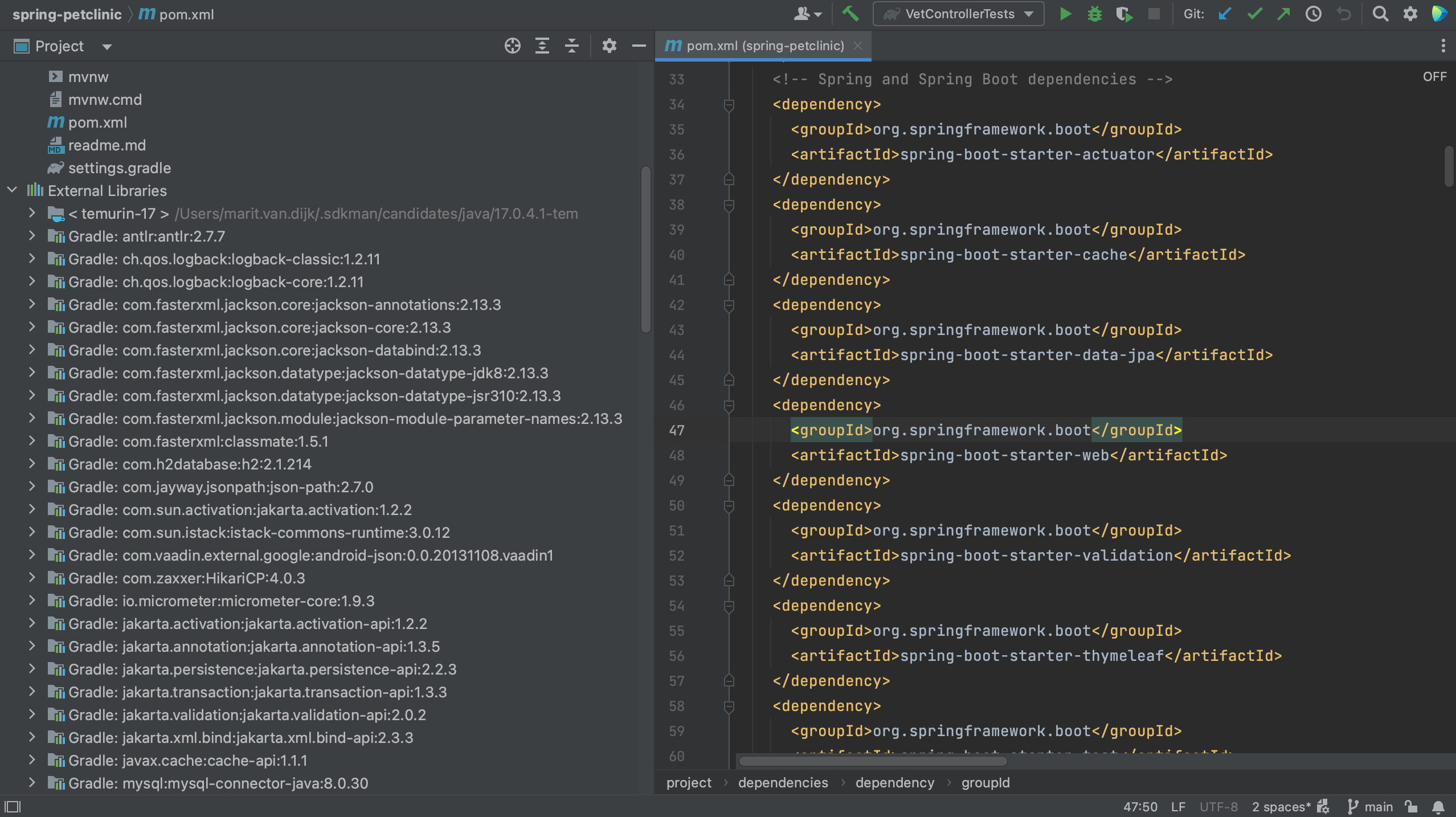Expand the temurin-17 JDK node
The image size is (1456, 817).
(31, 213)
